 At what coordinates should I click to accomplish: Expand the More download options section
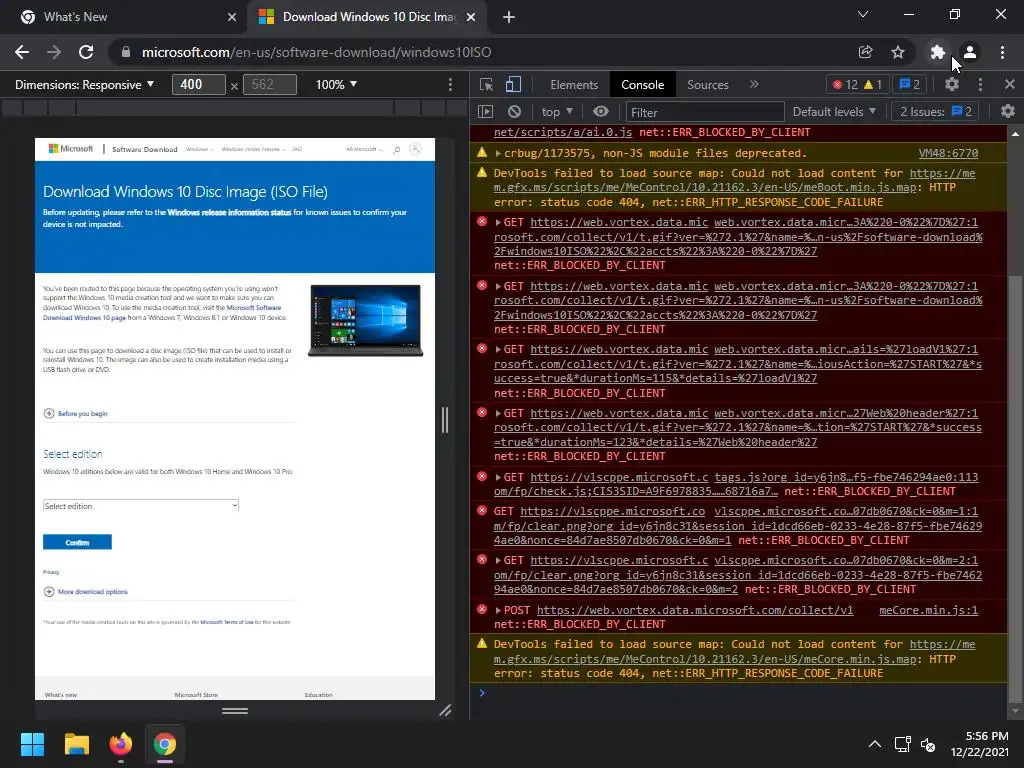86,592
